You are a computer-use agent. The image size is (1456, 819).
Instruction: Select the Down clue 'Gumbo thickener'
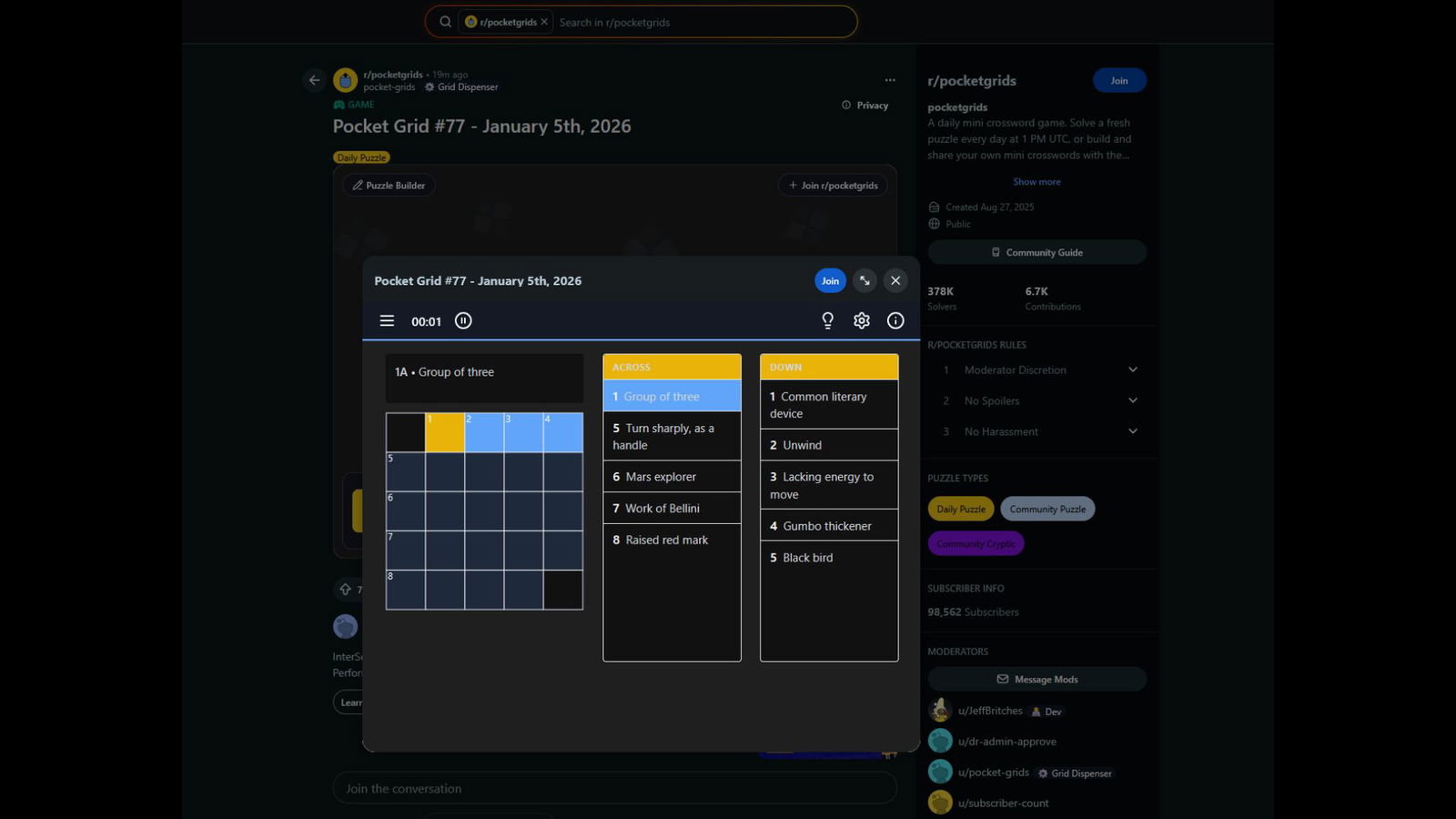(x=828, y=526)
